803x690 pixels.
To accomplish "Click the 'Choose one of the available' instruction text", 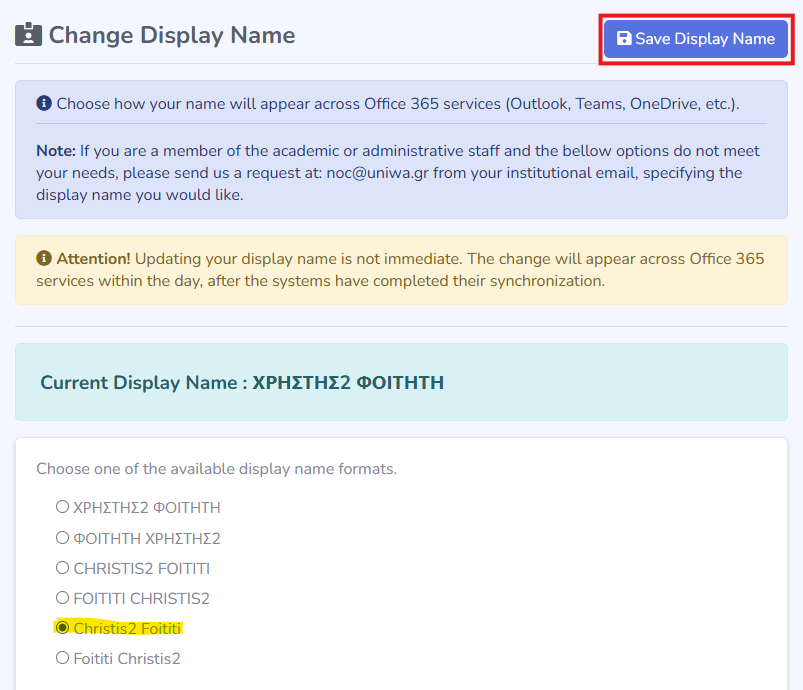I will (217, 469).
